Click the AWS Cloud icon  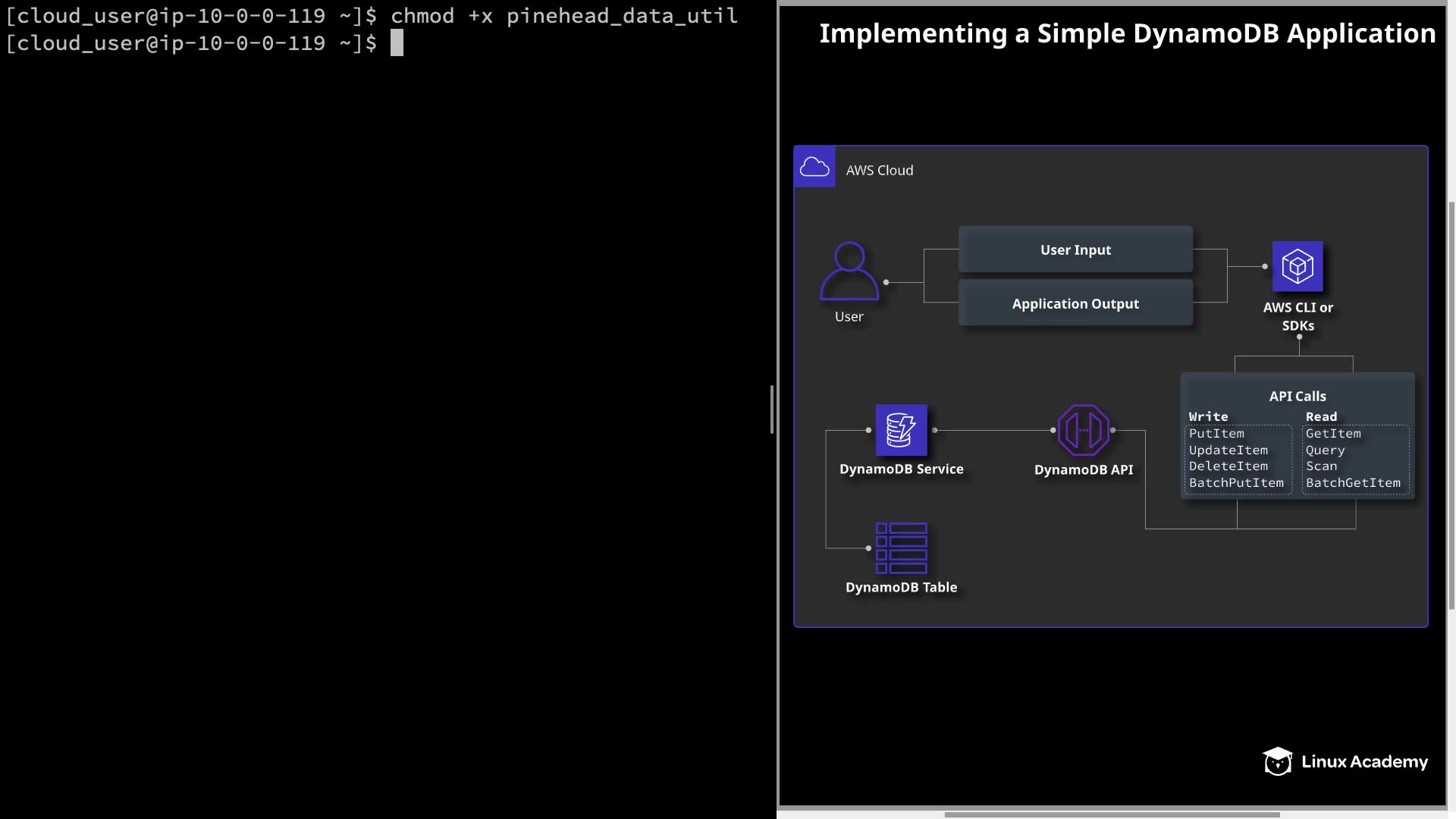814,167
